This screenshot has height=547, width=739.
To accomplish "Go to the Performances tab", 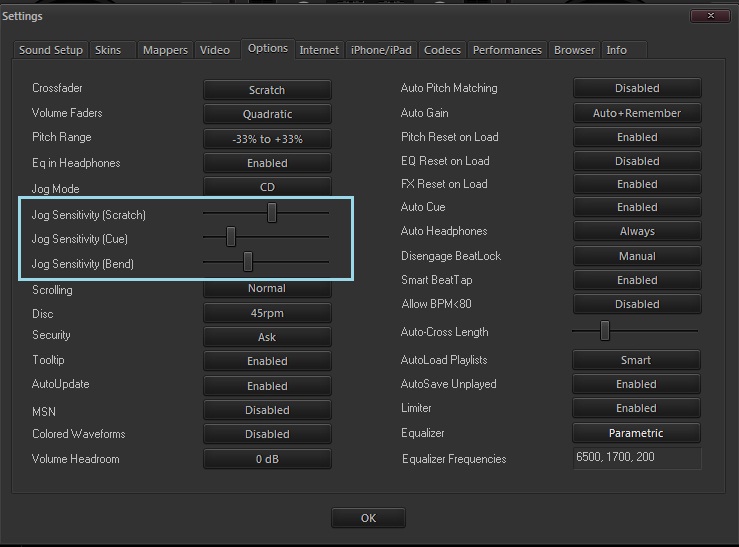I will (507, 50).
